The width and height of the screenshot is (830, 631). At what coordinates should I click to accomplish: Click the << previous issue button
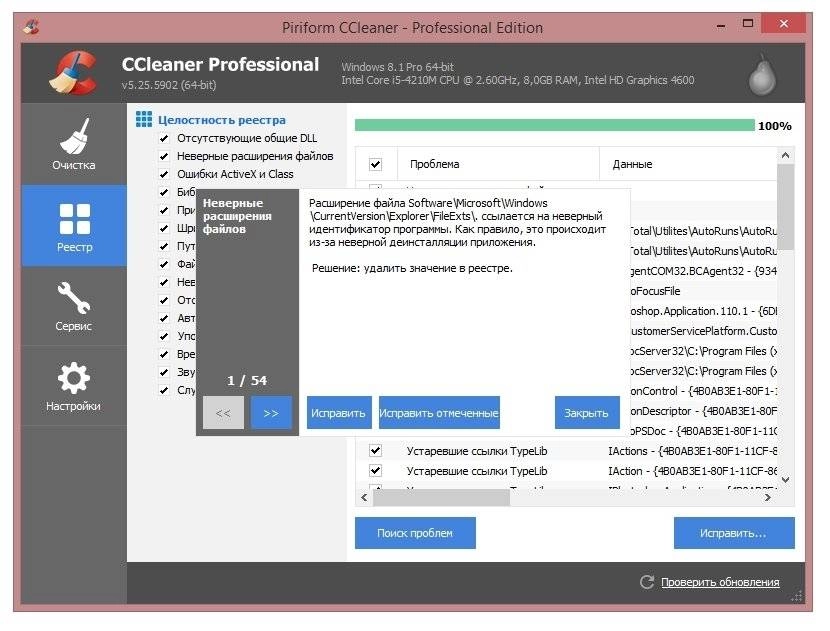pyautogui.click(x=223, y=413)
